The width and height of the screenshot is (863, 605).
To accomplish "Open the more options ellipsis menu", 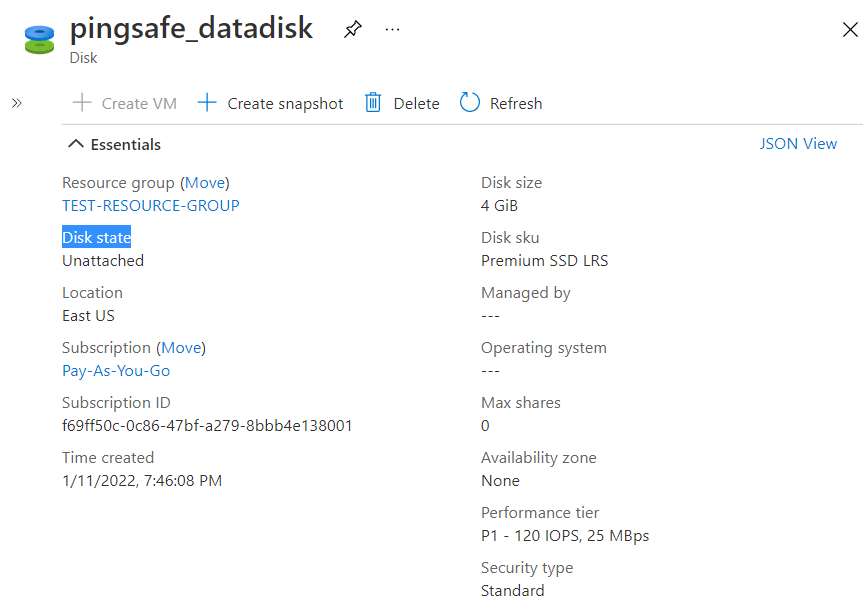I will click(x=392, y=29).
